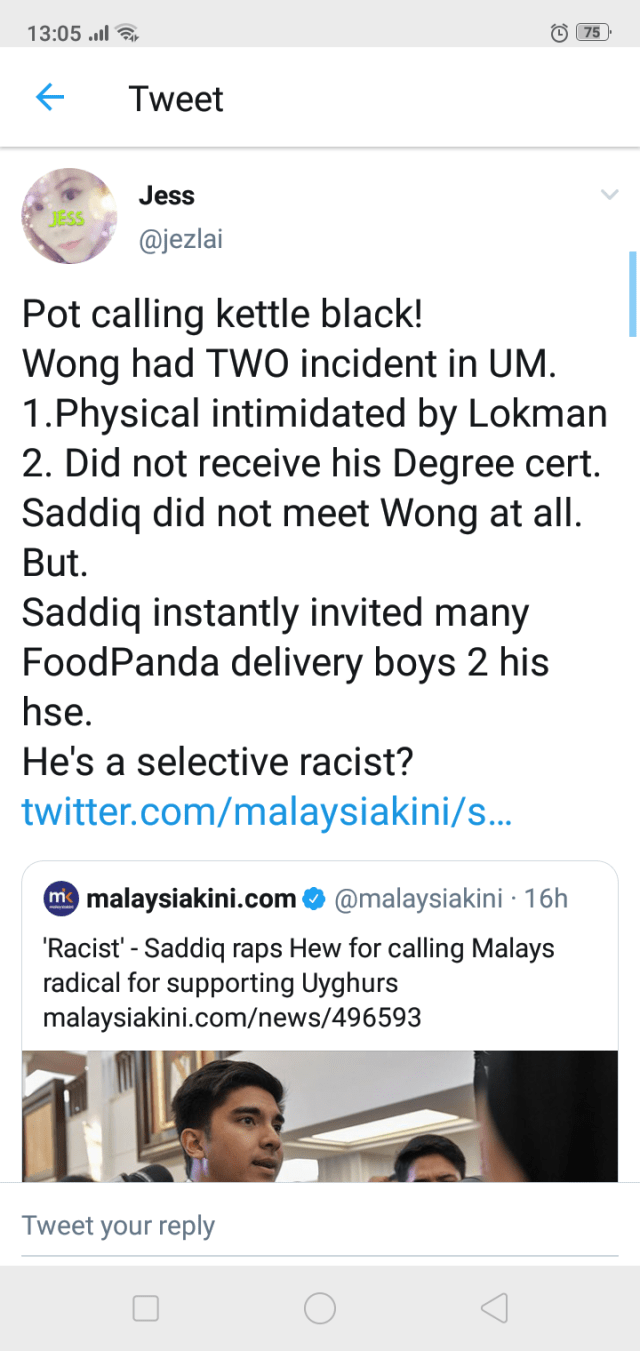The height and width of the screenshot is (1351, 640).
Task: Tap the malaysiakini logo icon
Action: coord(61,898)
